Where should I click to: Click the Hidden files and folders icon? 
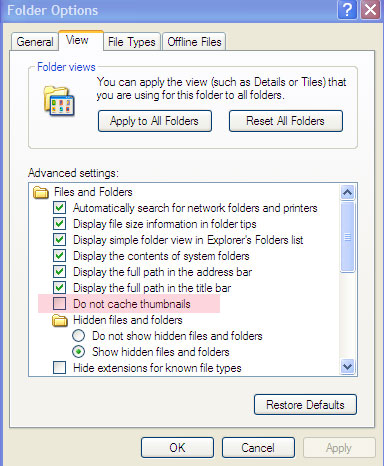[x=60, y=320]
